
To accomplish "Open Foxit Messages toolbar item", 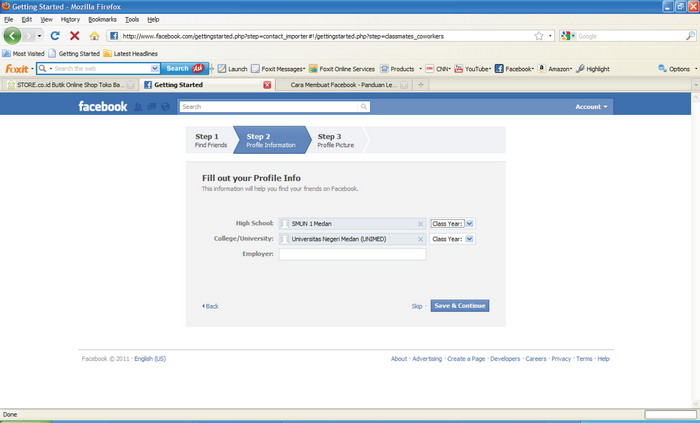I will tap(278, 69).
